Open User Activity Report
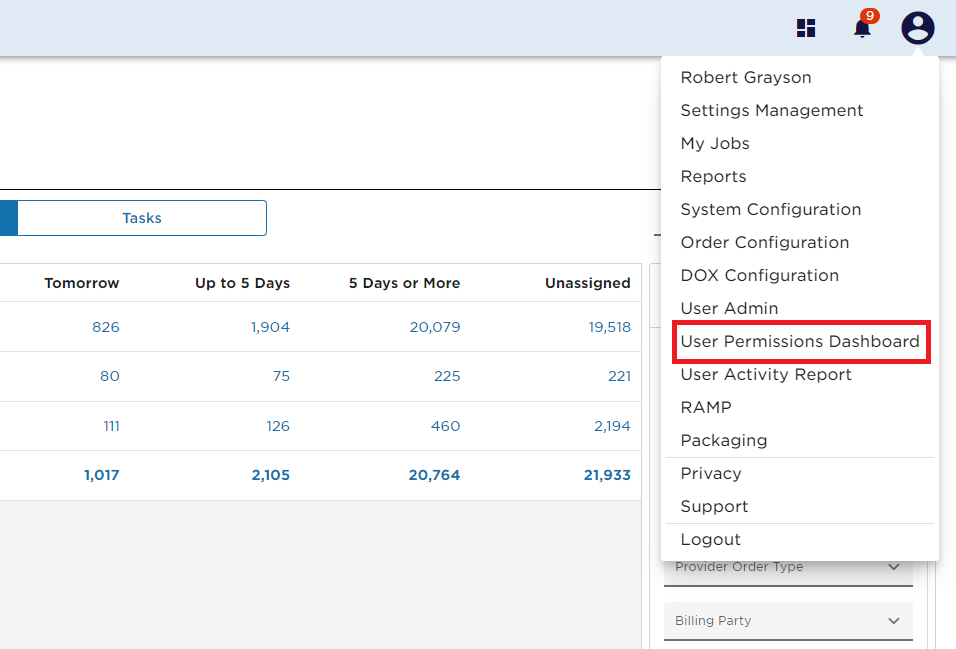 click(x=766, y=374)
